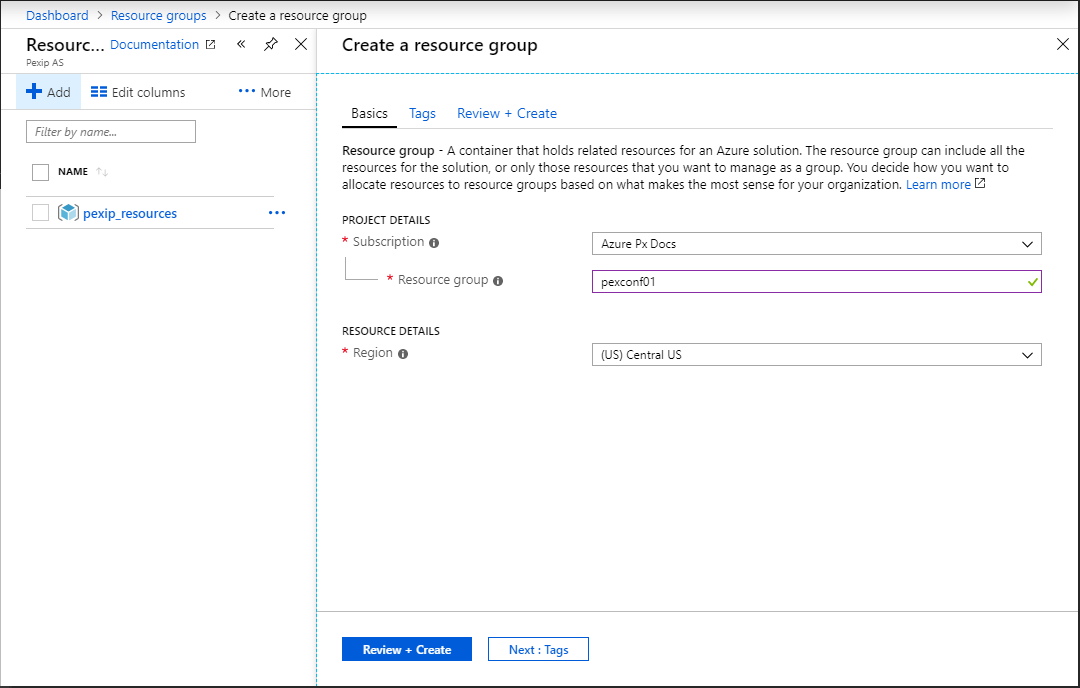Click the Filter by name input field

tap(110, 132)
